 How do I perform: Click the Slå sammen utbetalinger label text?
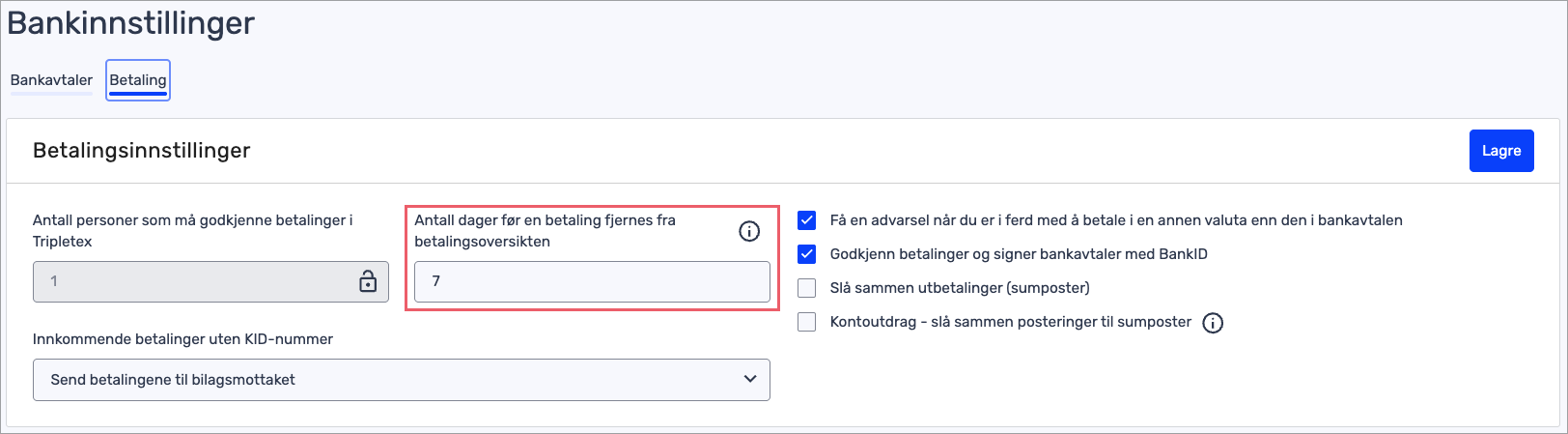959,288
